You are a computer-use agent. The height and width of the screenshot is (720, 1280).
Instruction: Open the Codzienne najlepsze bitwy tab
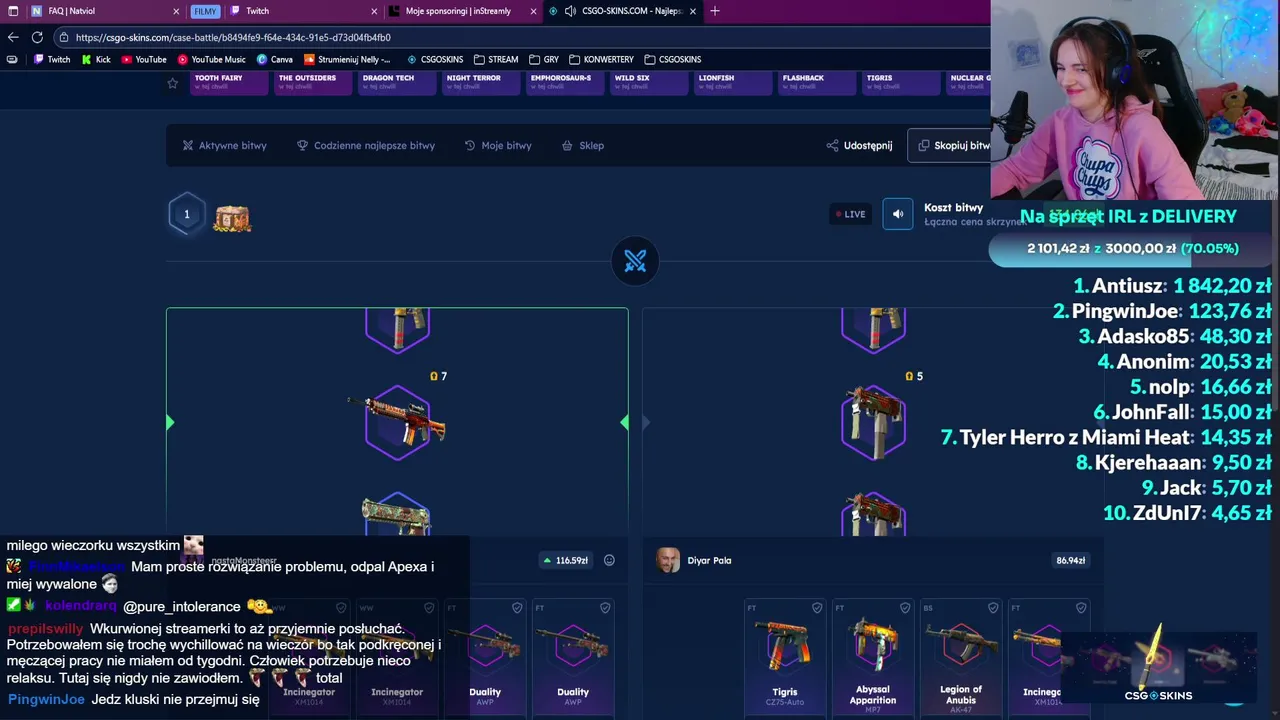pos(366,145)
